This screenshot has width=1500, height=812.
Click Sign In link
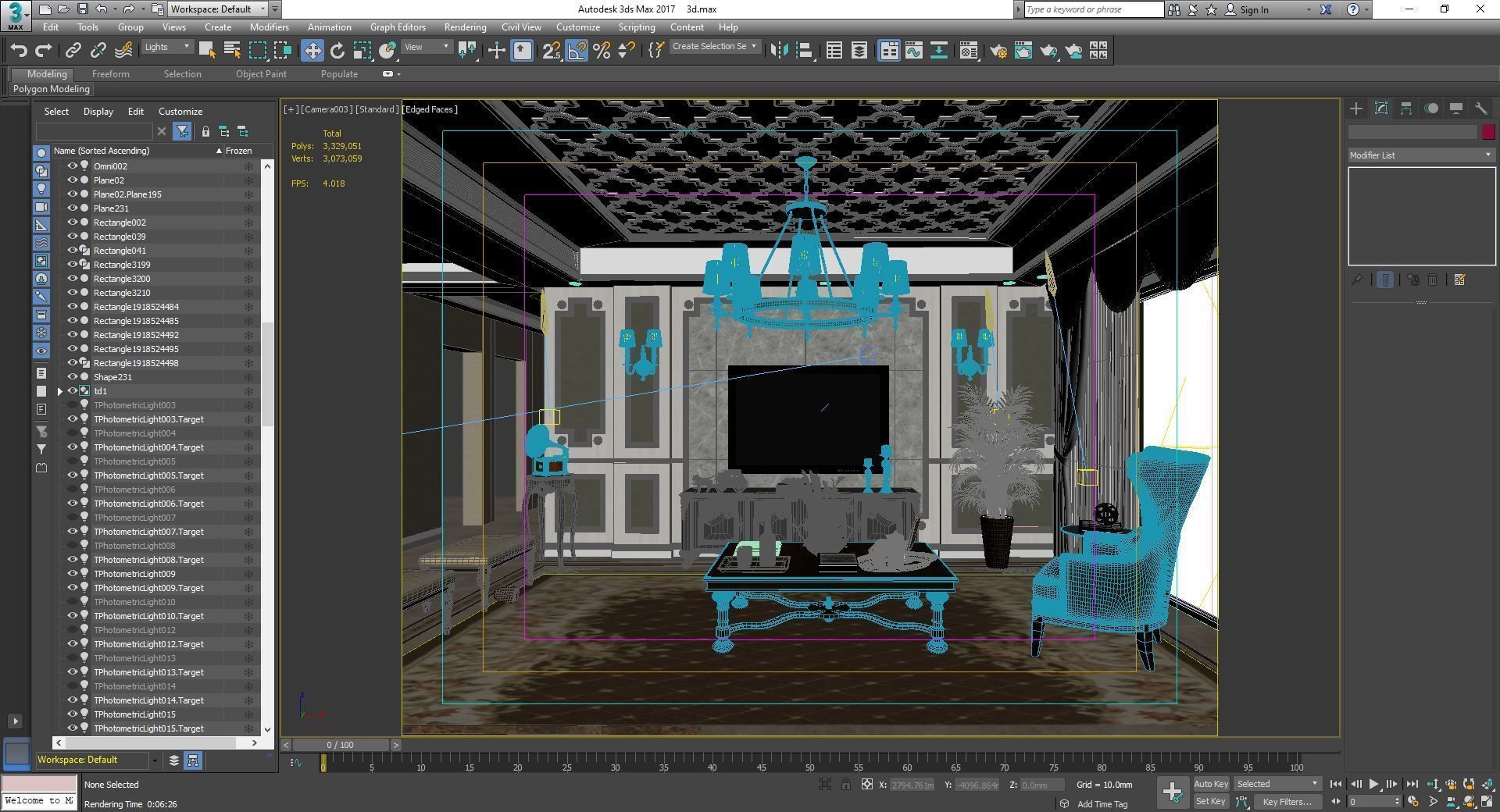[x=1253, y=10]
